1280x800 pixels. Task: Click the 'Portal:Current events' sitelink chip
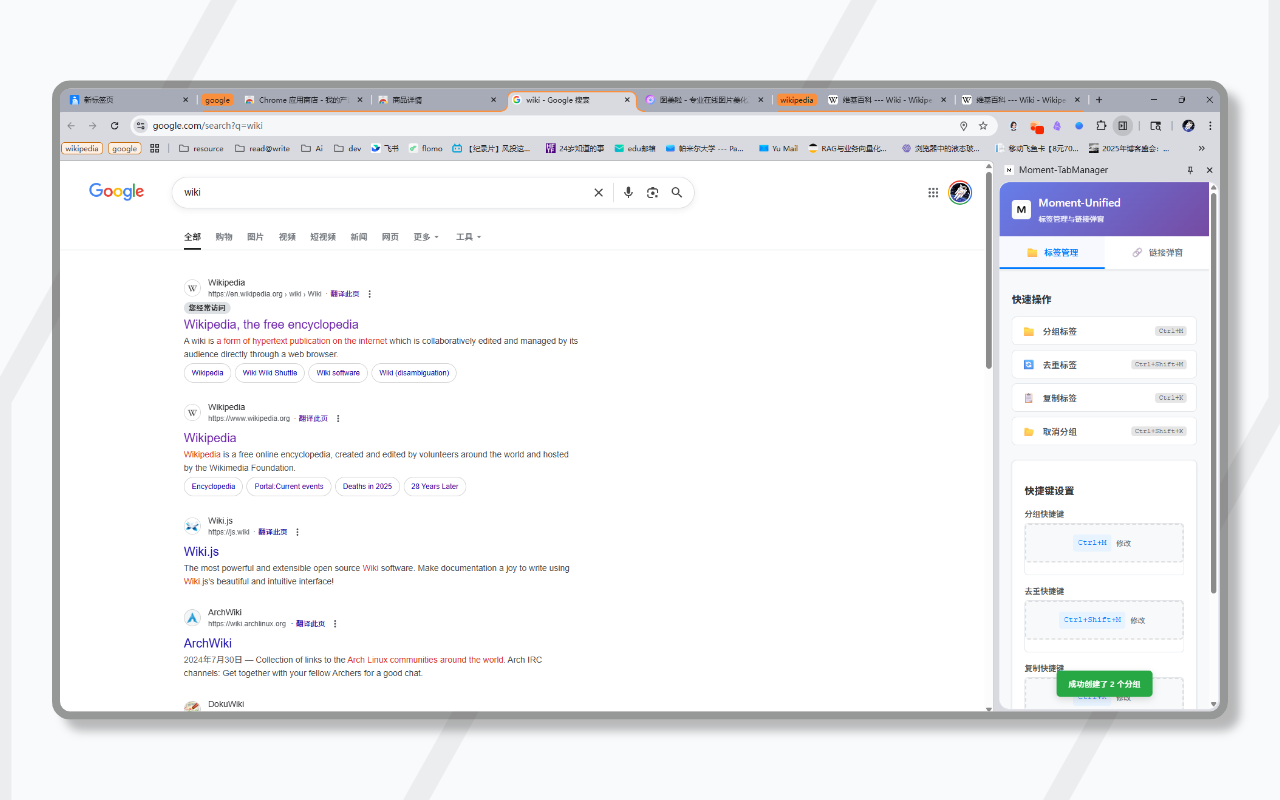coord(289,487)
